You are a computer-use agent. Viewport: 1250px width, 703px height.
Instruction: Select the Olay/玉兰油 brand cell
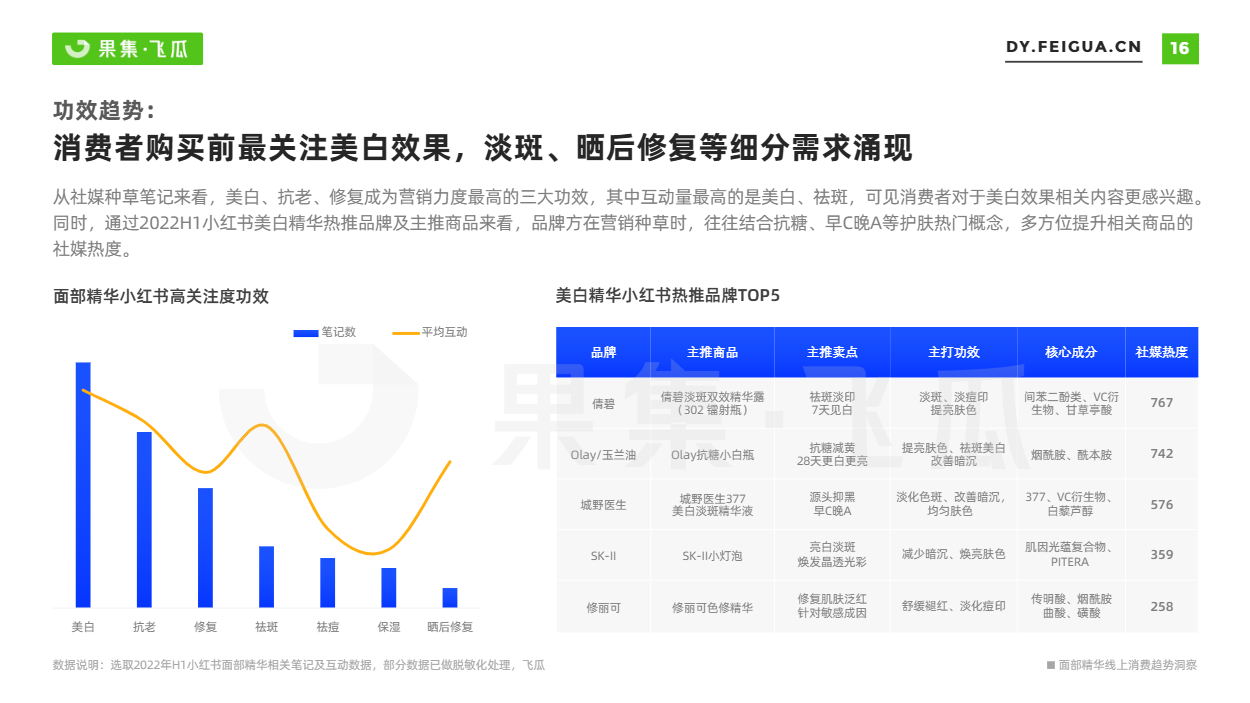pos(603,454)
